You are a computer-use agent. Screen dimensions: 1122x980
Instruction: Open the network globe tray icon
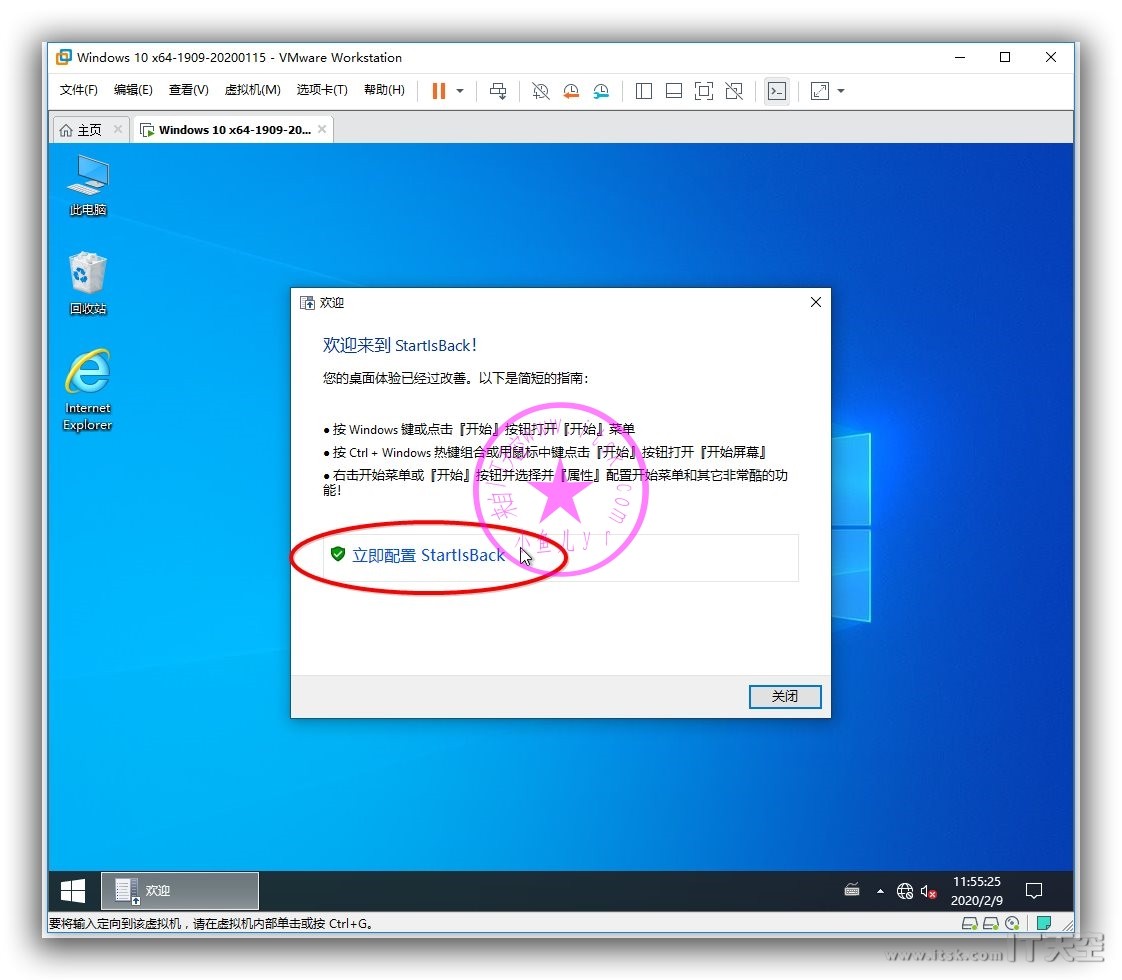905,891
